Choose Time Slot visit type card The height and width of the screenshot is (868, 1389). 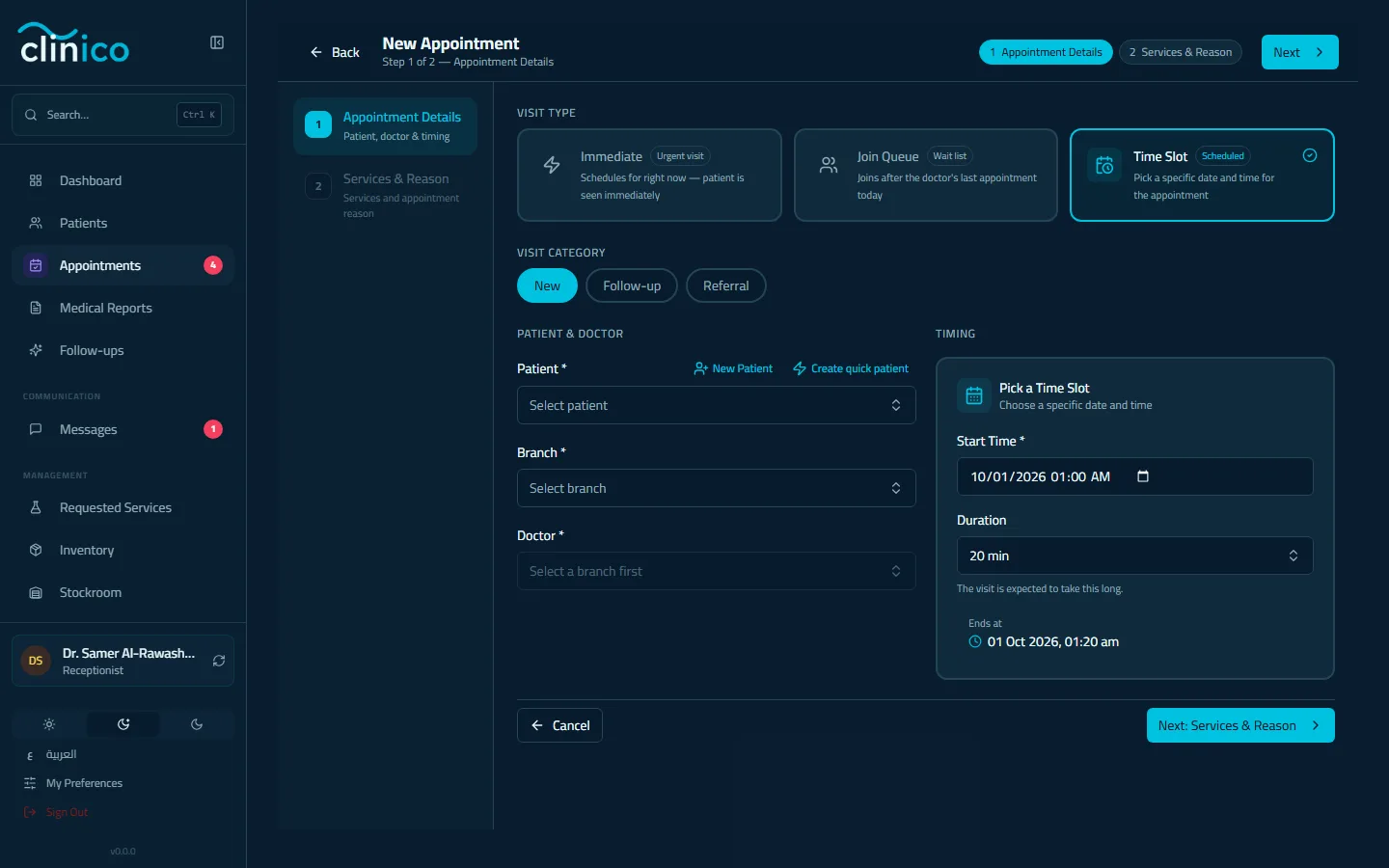1202,175
